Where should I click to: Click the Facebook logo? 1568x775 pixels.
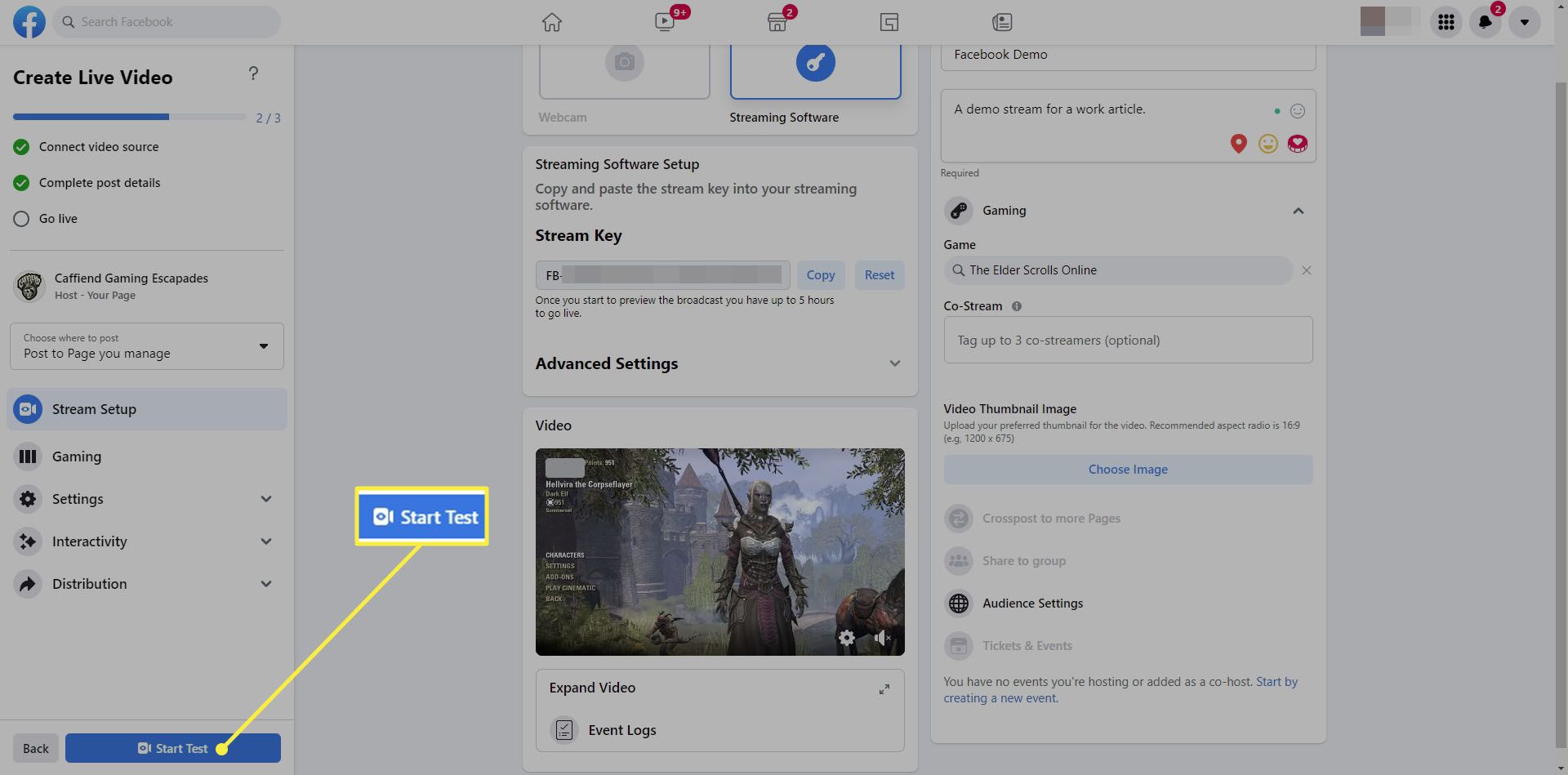(29, 22)
